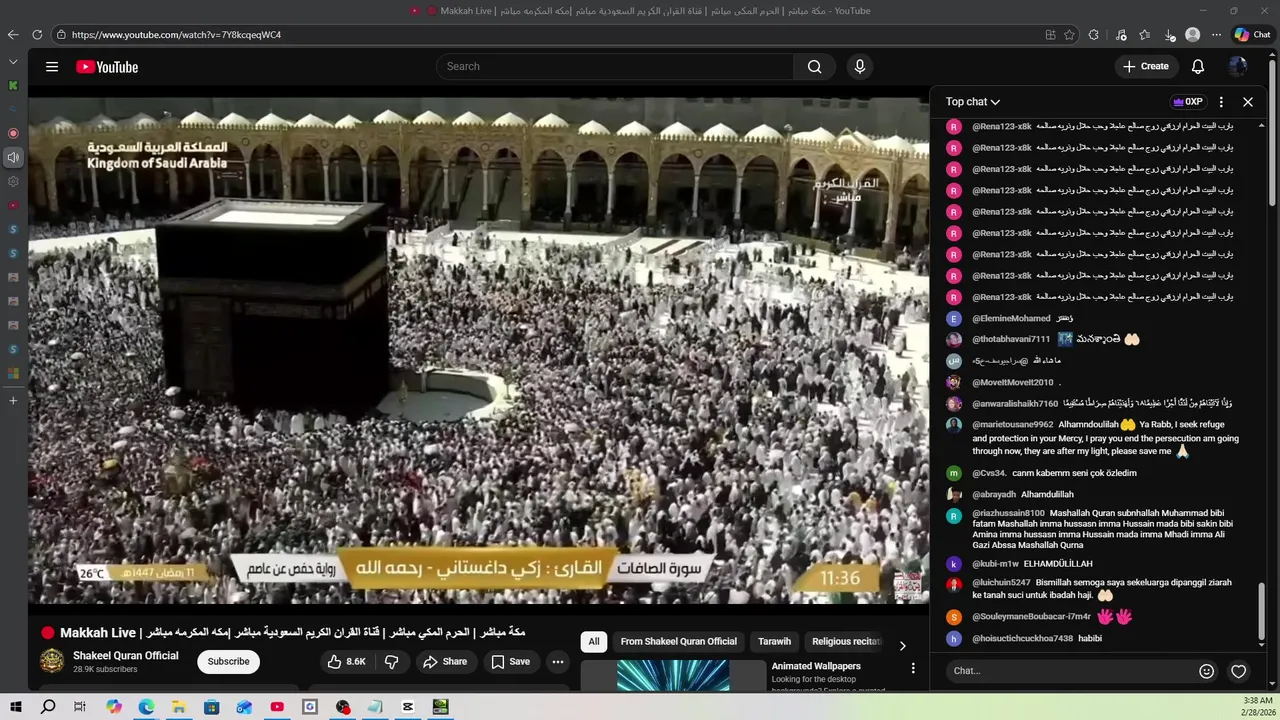Switch to the green K sidebar tab

click(13, 85)
